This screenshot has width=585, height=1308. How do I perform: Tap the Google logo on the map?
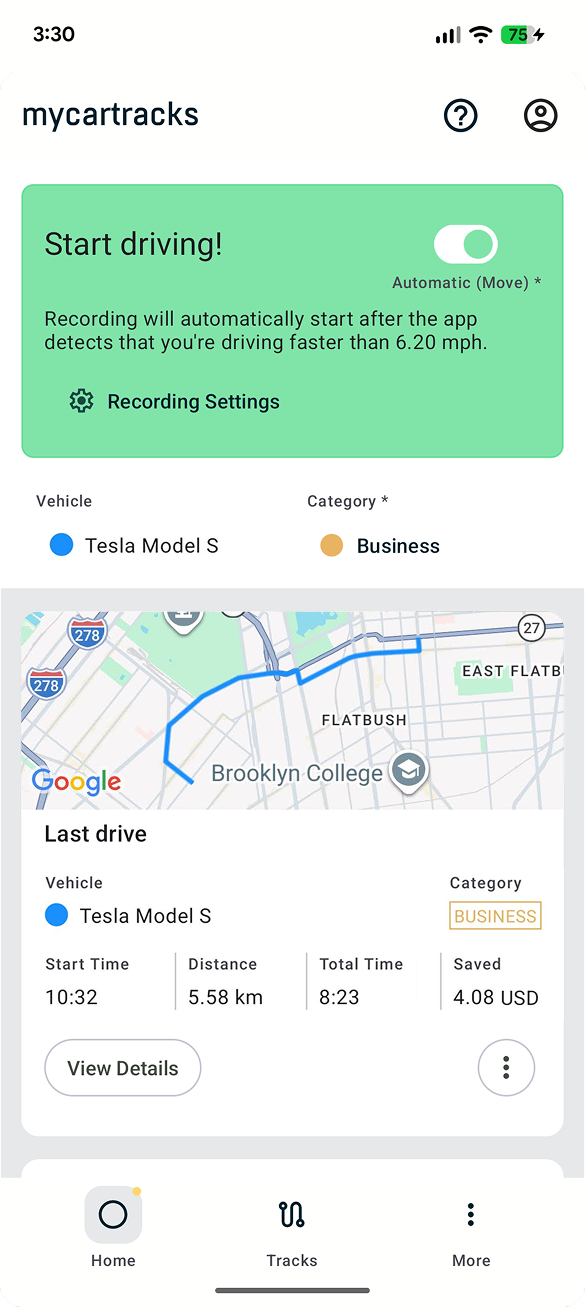[76, 782]
